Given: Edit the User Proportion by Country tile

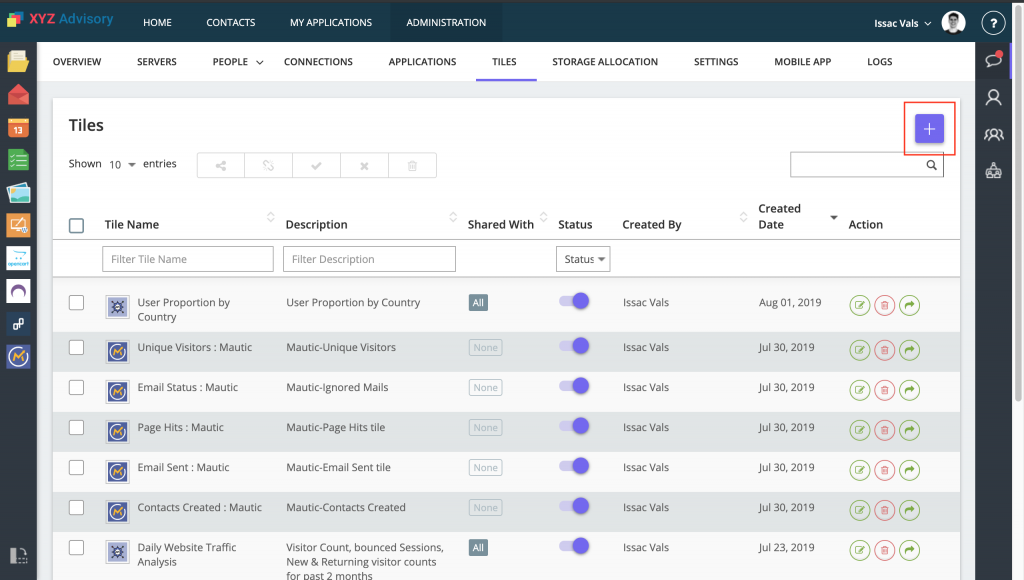Looking at the screenshot, I should point(859,305).
